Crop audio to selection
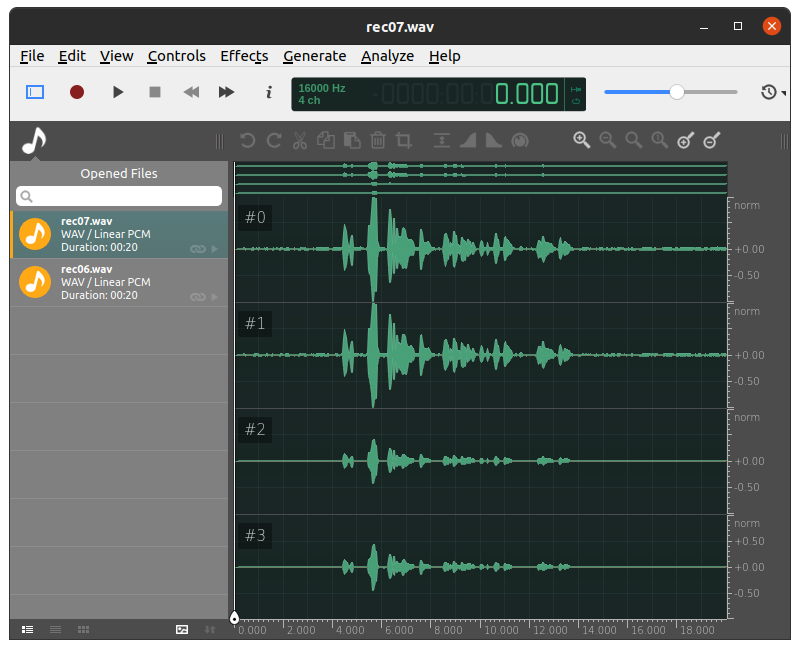This screenshot has width=800, height=649. (404, 140)
